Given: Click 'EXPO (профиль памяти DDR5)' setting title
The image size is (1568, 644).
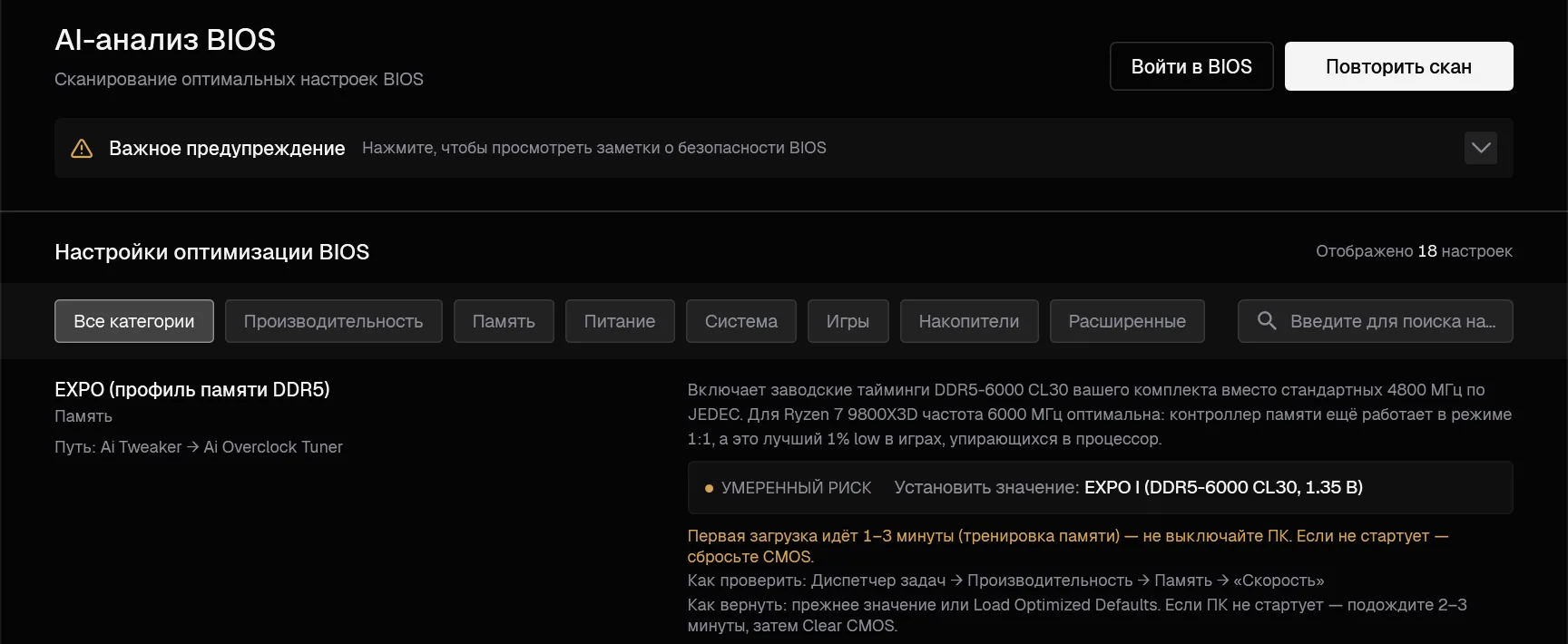Looking at the screenshot, I should point(192,389).
